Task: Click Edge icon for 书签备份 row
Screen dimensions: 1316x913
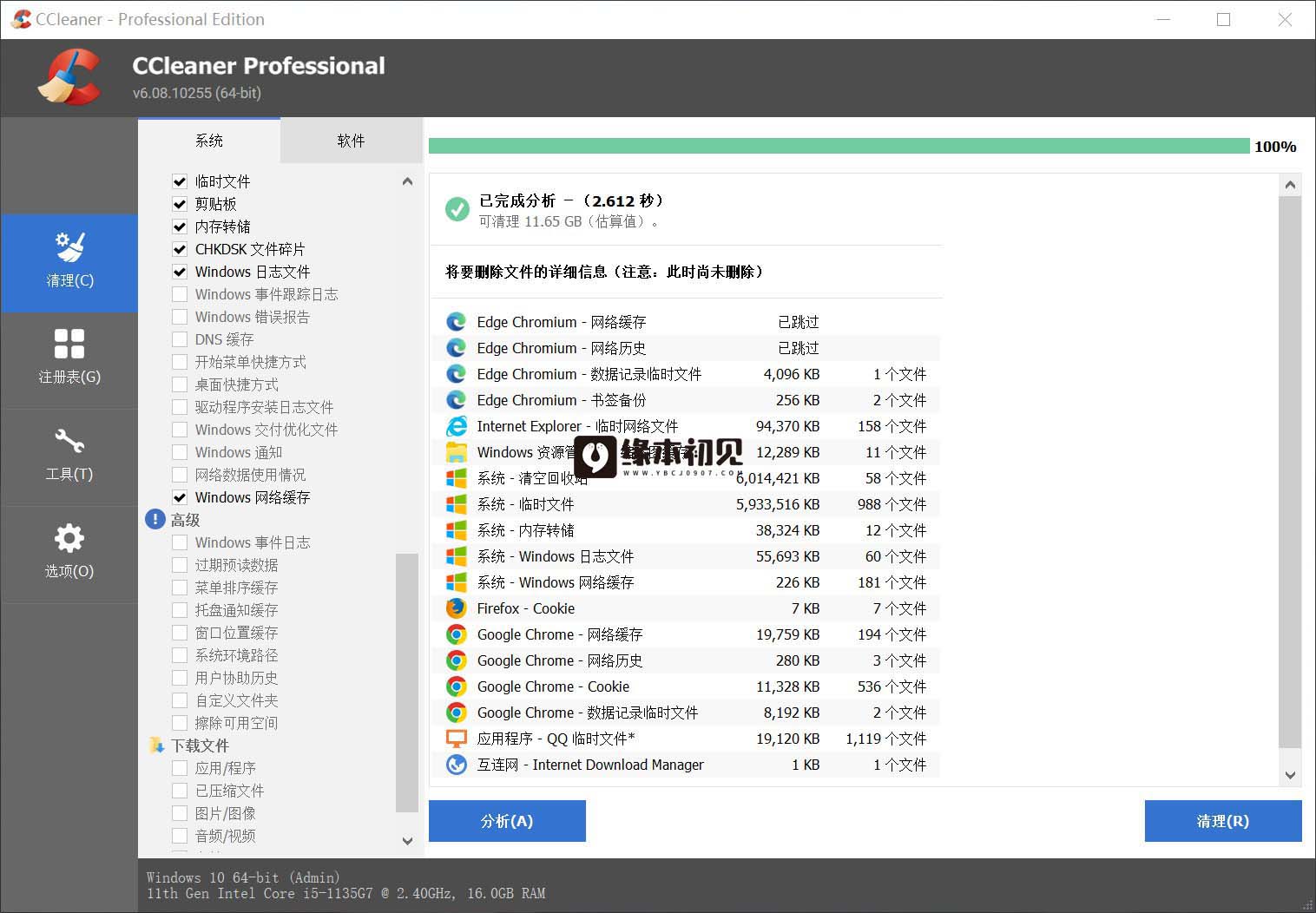Action: pyautogui.click(x=456, y=400)
